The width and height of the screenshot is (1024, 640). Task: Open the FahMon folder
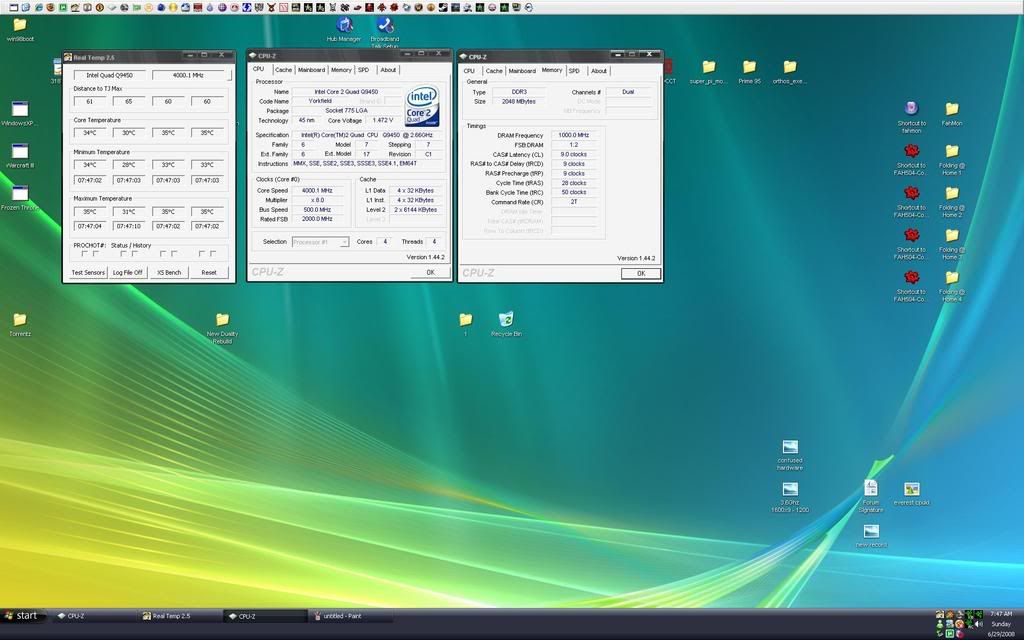952,114
